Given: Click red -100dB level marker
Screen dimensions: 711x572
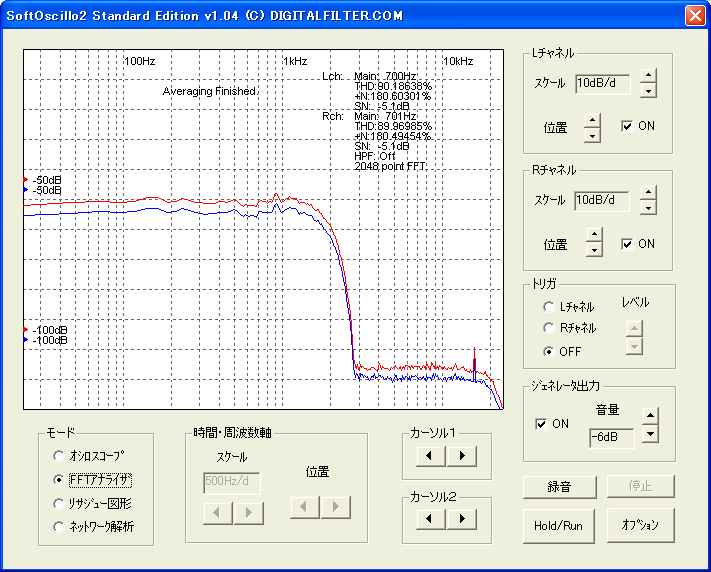Looking at the screenshot, I should pos(25,329).
